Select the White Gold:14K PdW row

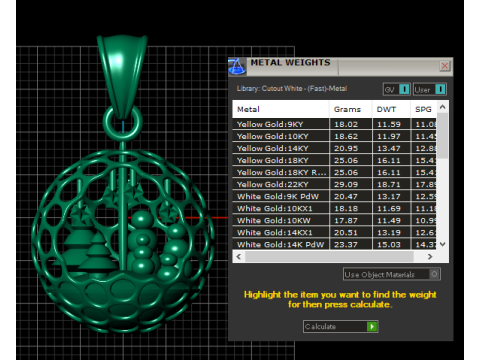click(334, 244)
